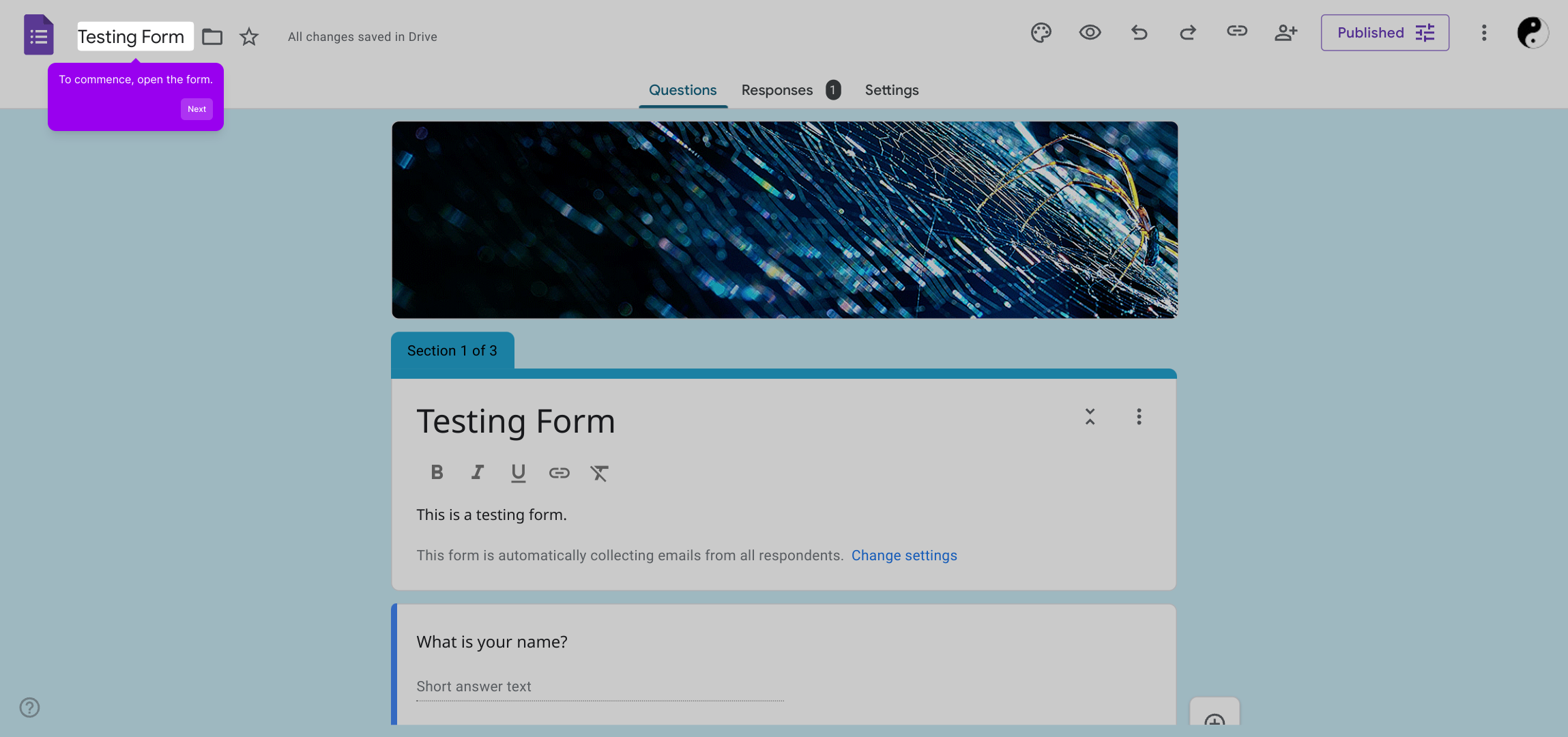Image resolution: width=1568 pixels, height=737 pixels.
Task: Open the top-right More options menu
Action: (1483, 33)
